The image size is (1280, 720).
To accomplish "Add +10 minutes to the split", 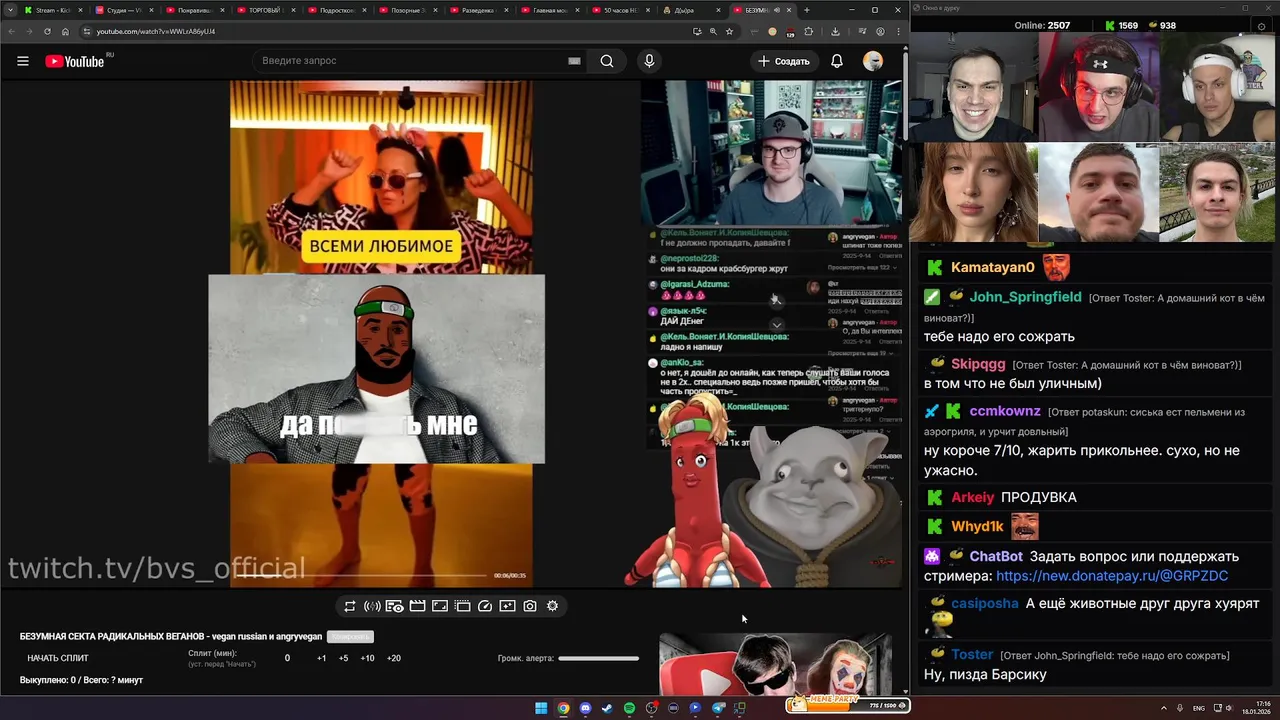I will (x=368, y=658).
